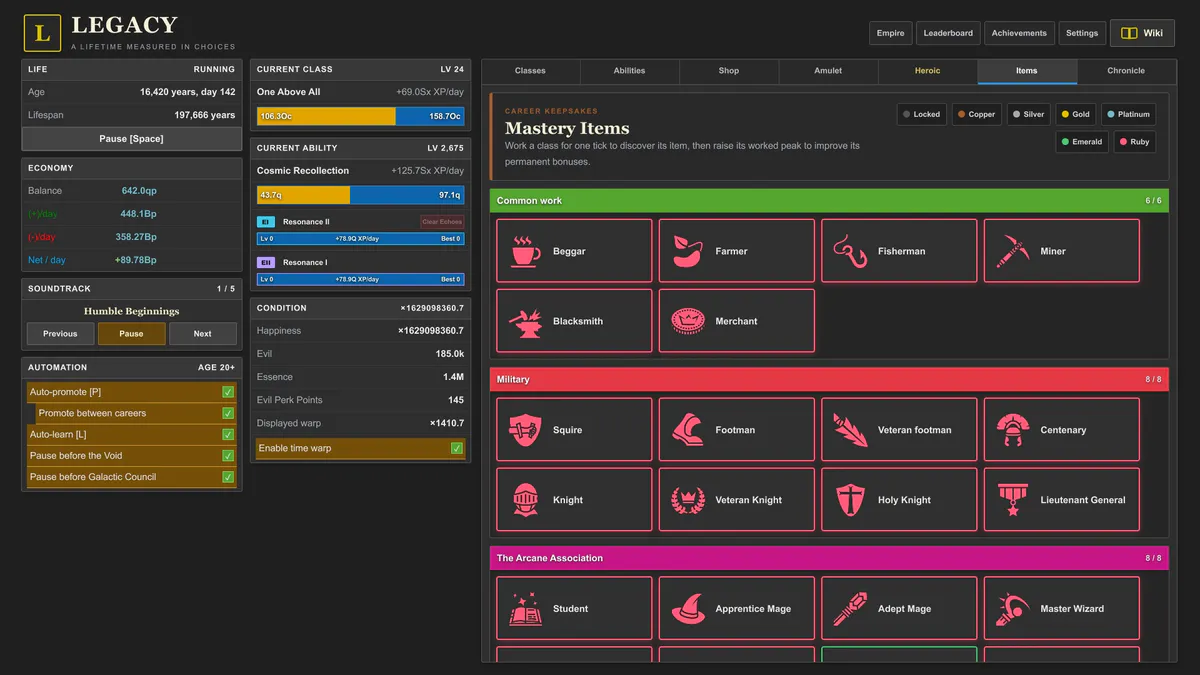Viewport: 1200px width, 675px height.
Task: Click the Beggar coffee cup icon
Action: [x=525, y=251]
